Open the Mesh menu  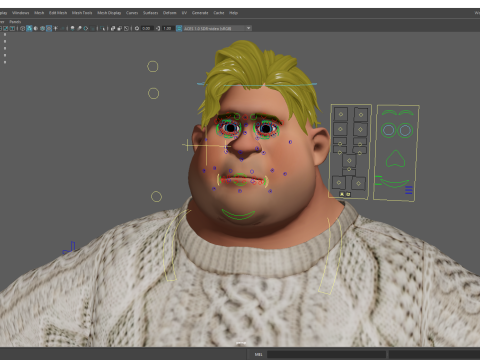pyautogui.click(x=39, y=13)
